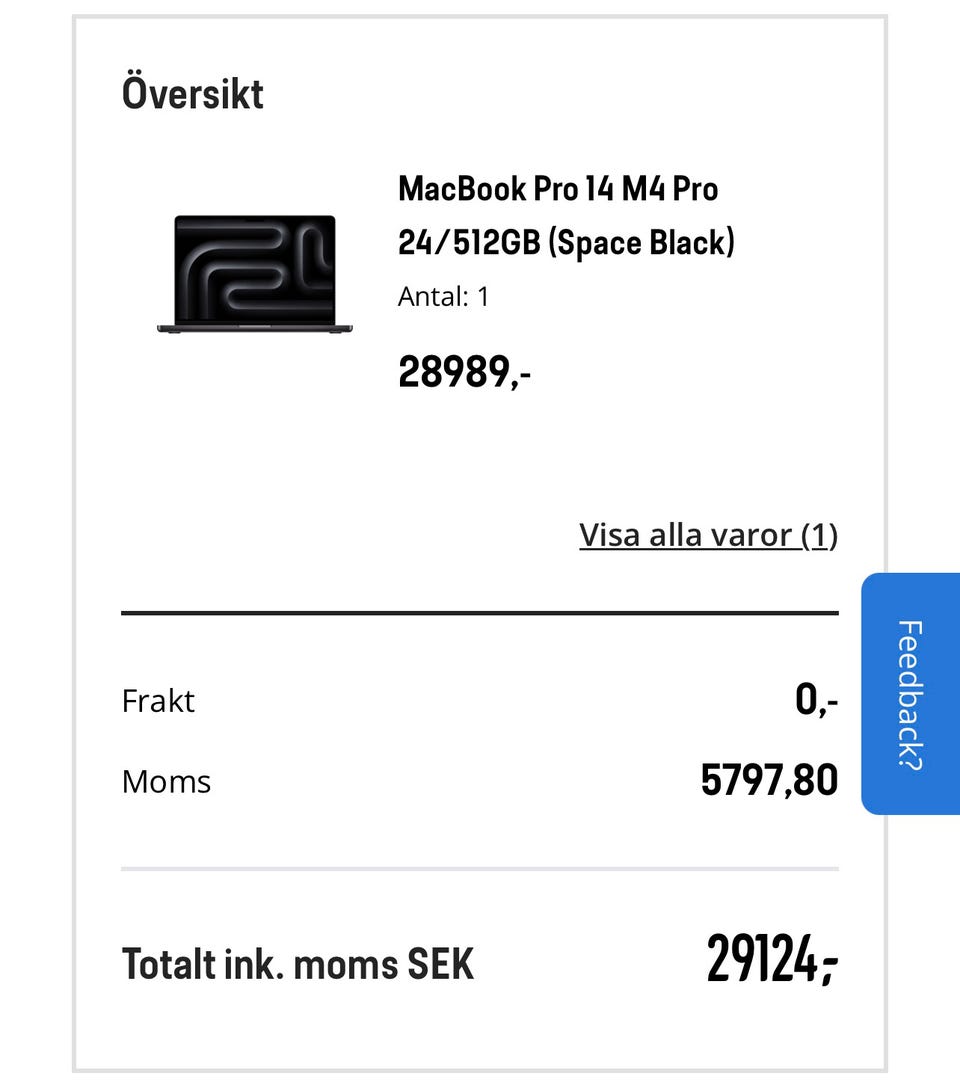Click the "Antal: 1" quantity text
960x1082 pixels.
pos(443,296)
